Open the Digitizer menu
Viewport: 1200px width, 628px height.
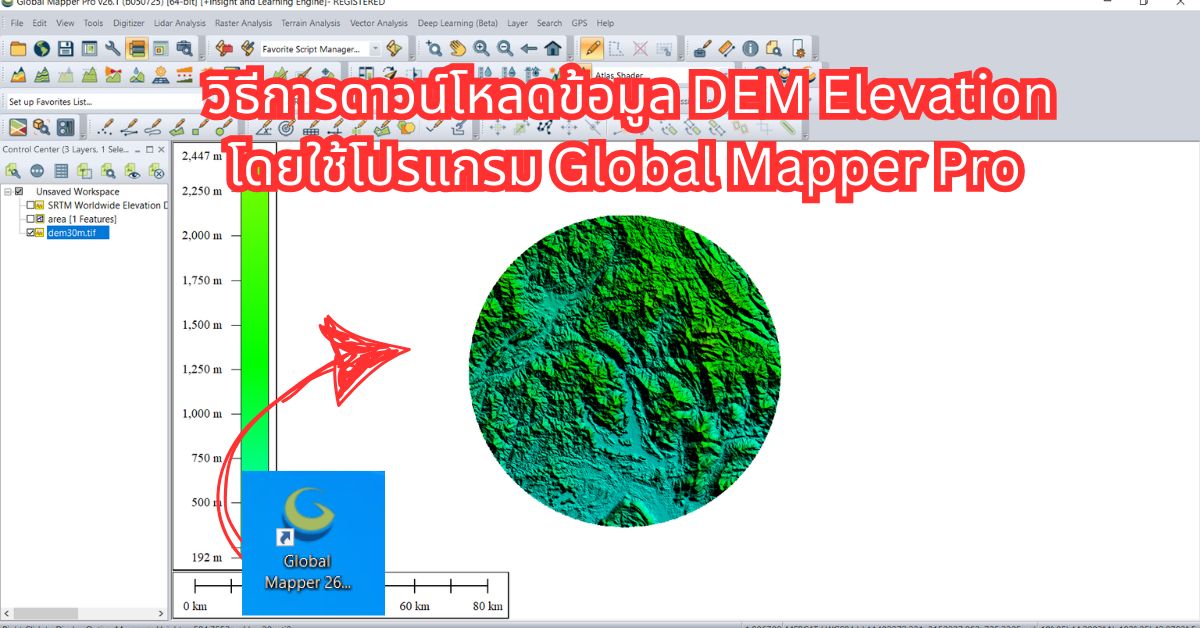click(128, 23)
